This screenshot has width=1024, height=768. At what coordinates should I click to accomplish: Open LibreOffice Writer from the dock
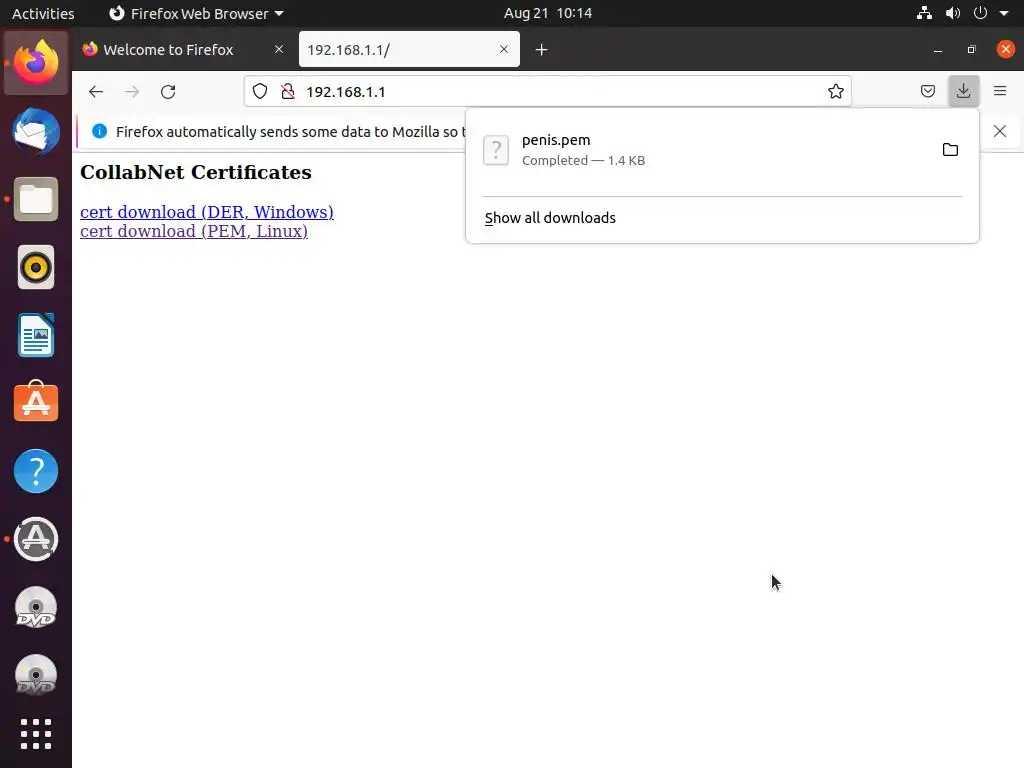tap(36, 335)
